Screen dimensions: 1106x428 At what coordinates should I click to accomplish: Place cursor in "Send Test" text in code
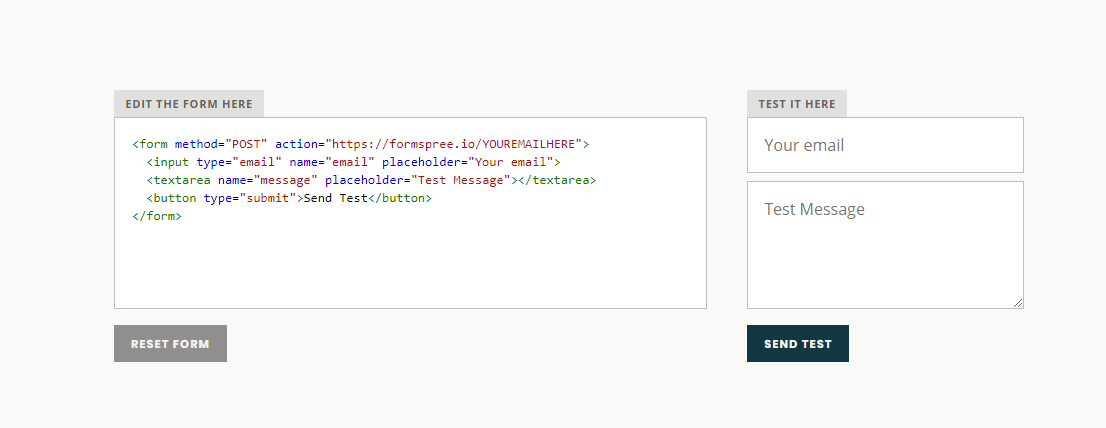[x=335, y=199]
